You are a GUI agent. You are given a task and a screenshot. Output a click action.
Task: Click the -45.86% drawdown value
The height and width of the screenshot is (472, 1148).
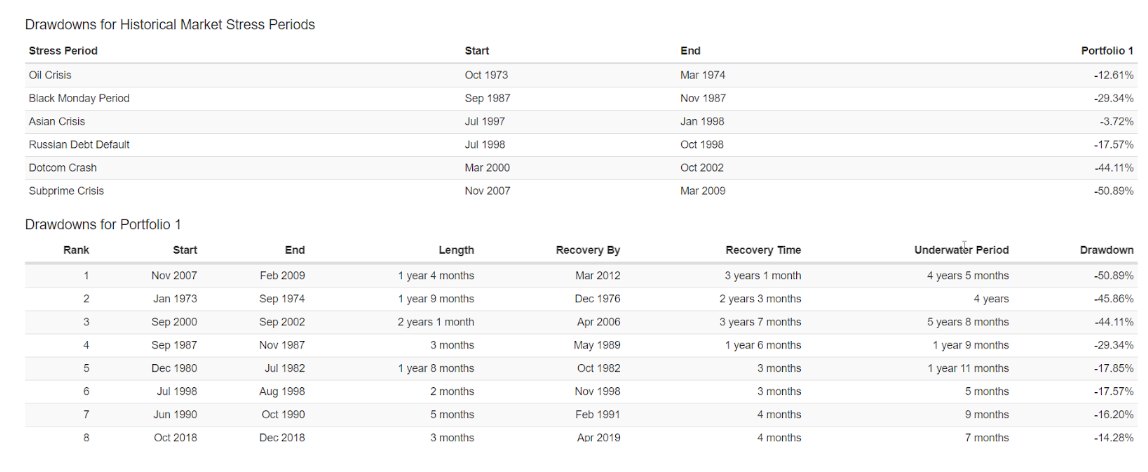(x=1114, y=299)
